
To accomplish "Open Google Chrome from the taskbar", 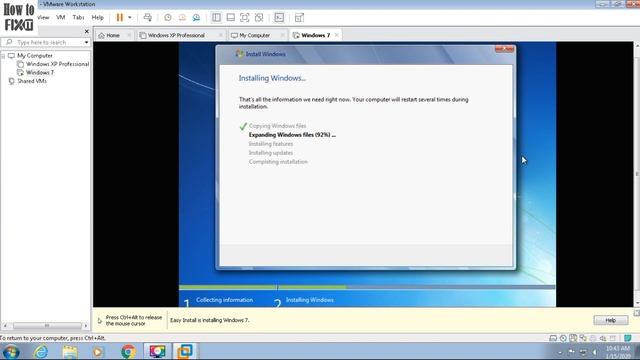I will [128, 351].
